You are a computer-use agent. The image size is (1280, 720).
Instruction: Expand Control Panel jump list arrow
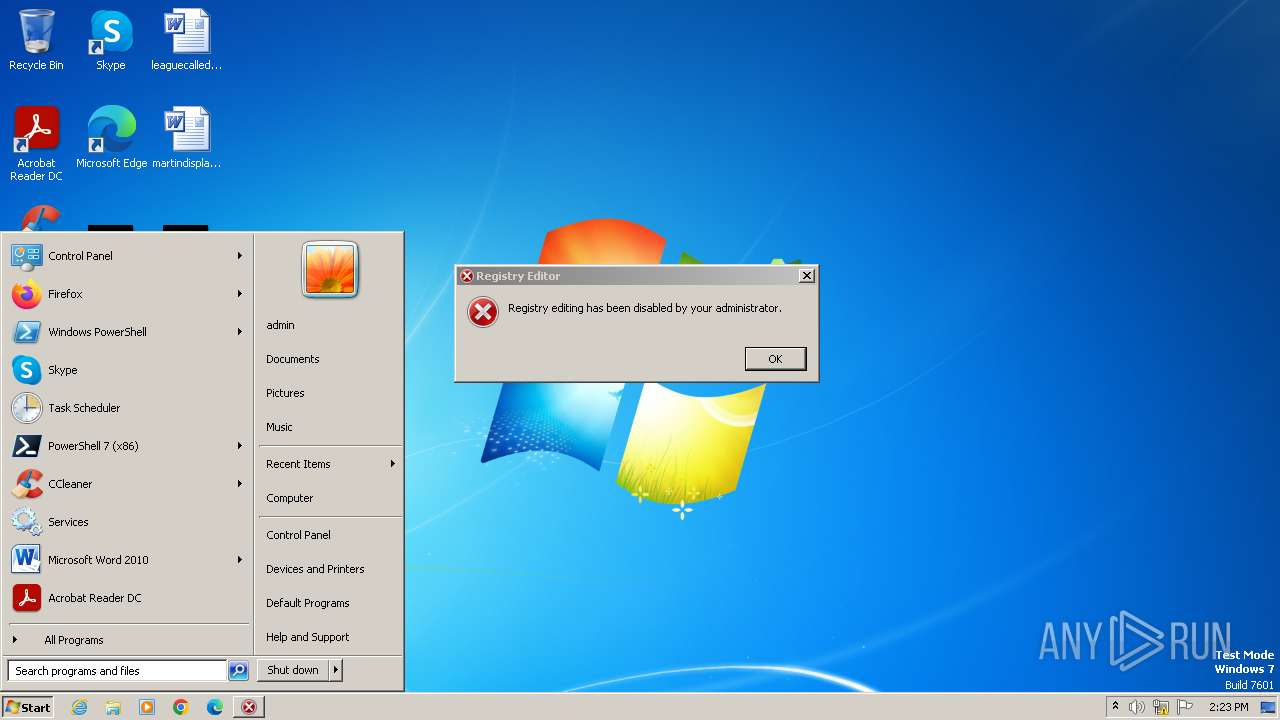240,256
